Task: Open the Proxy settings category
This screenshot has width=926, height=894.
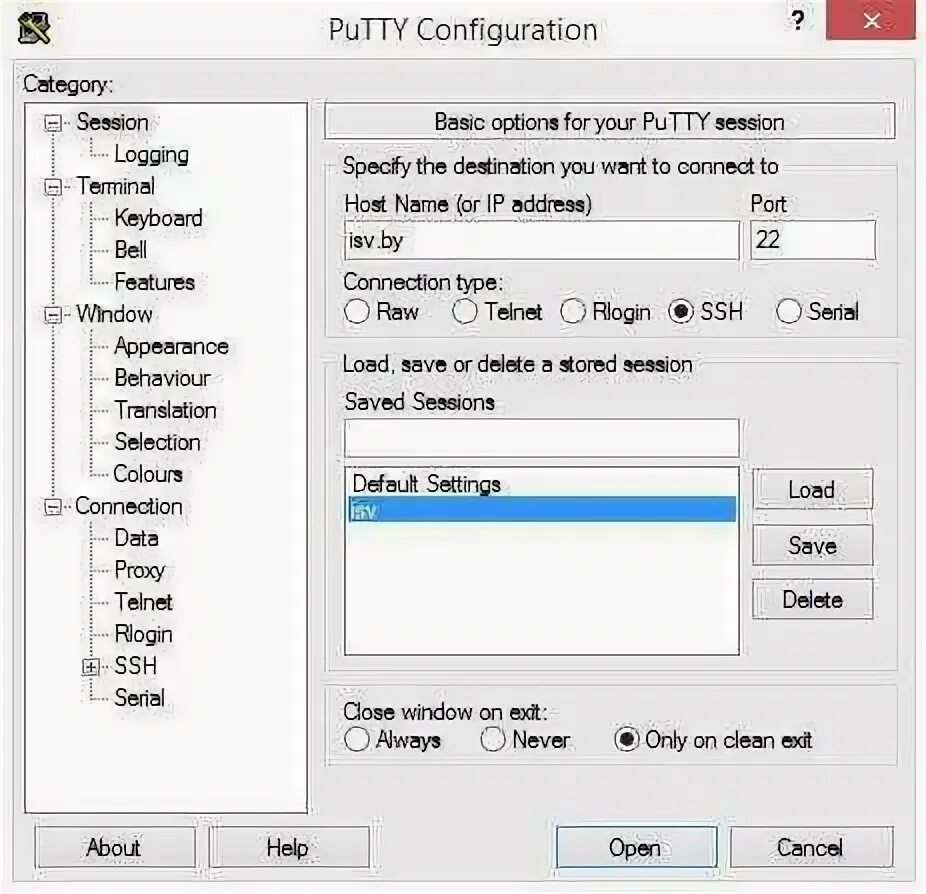Action: point(139,571)
